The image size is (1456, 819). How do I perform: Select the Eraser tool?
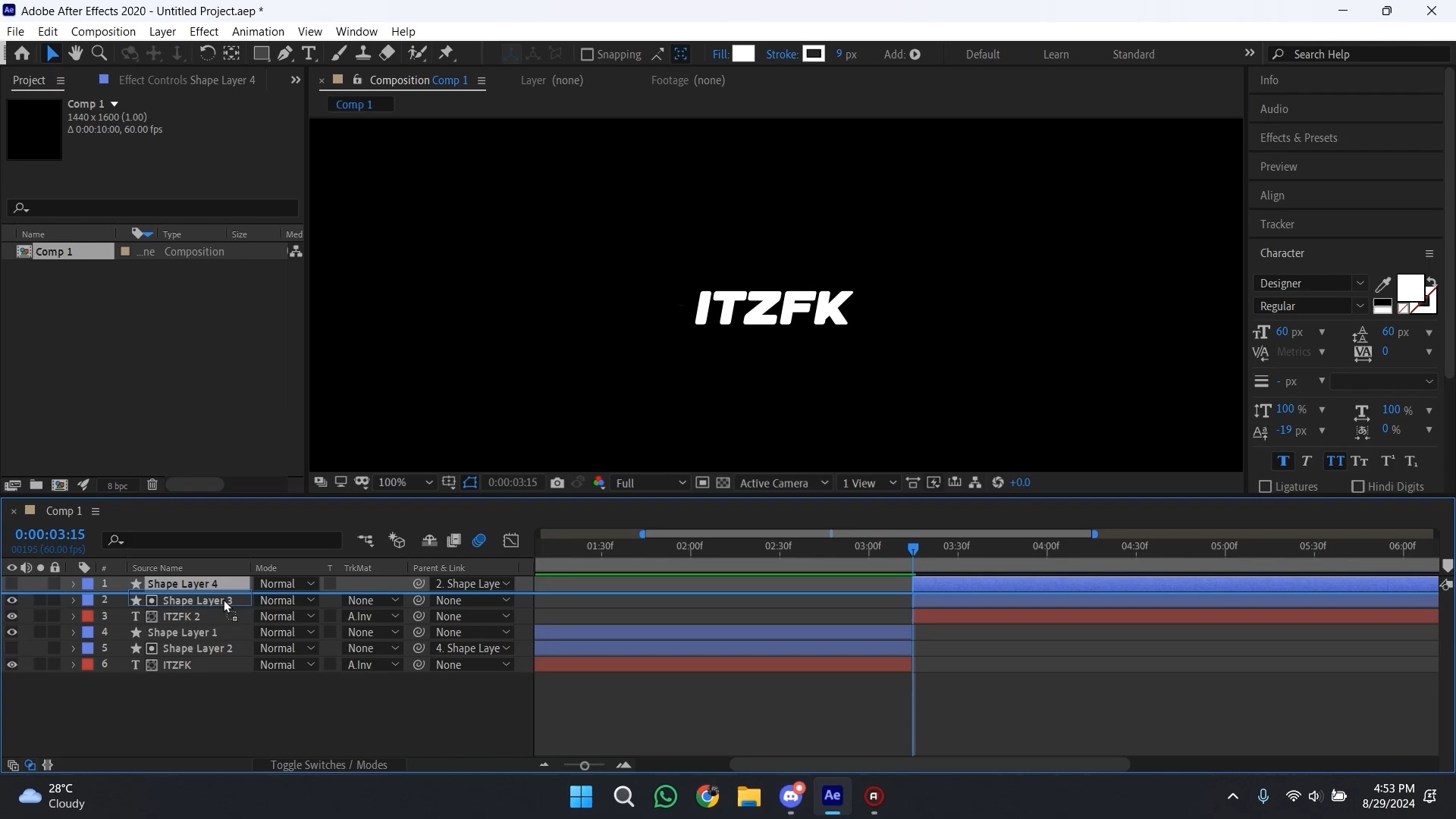[x=388, y=54]
